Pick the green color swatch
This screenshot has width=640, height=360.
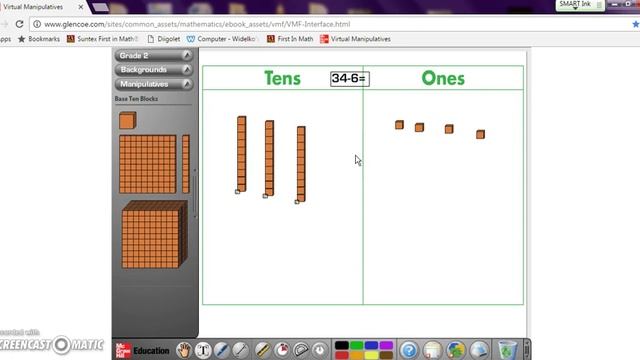(356, 345)
